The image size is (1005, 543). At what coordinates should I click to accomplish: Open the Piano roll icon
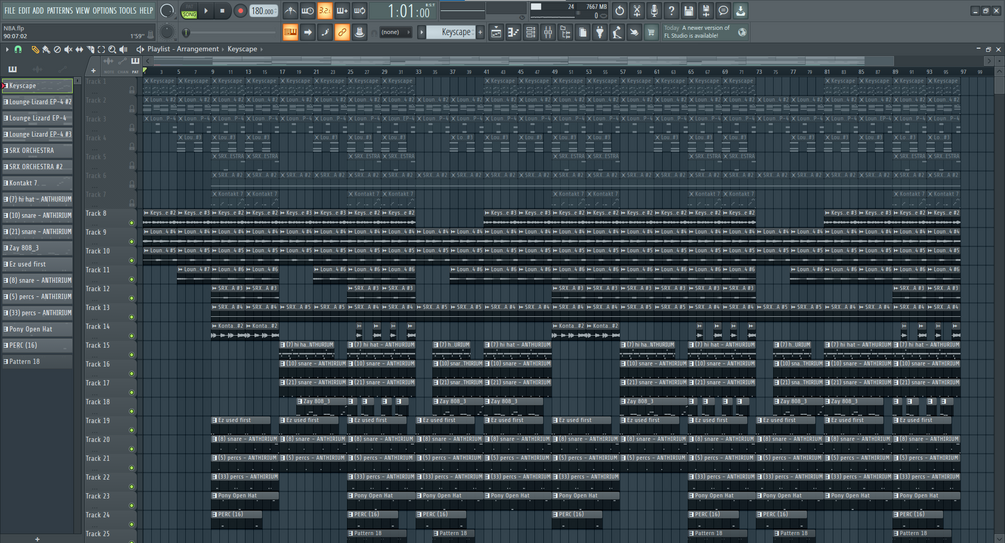(x=513, y=32)
